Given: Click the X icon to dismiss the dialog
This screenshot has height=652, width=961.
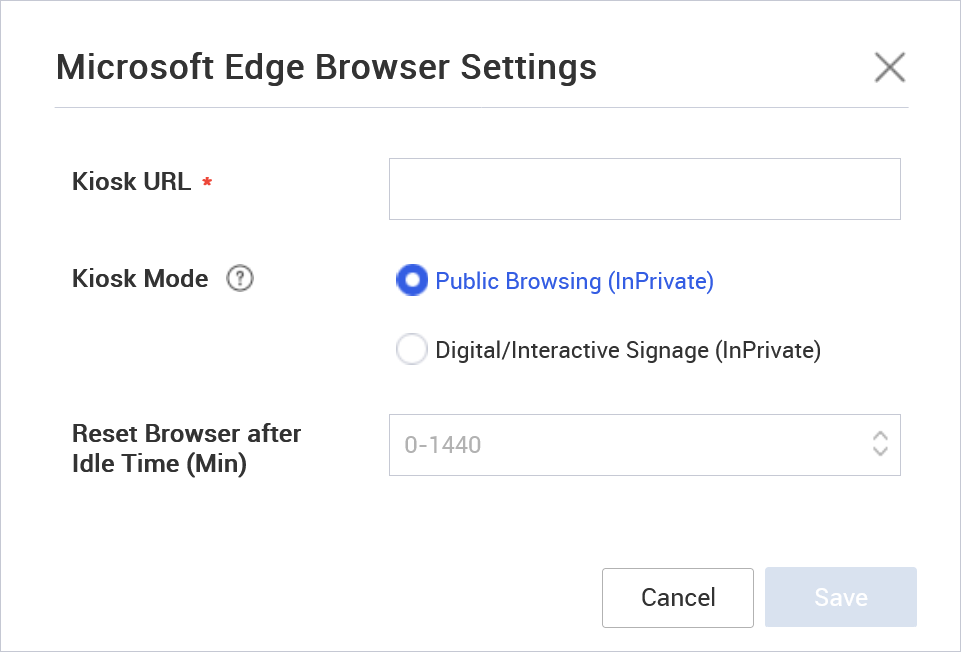Looking at the screenshot, I should tap(889, 67).
